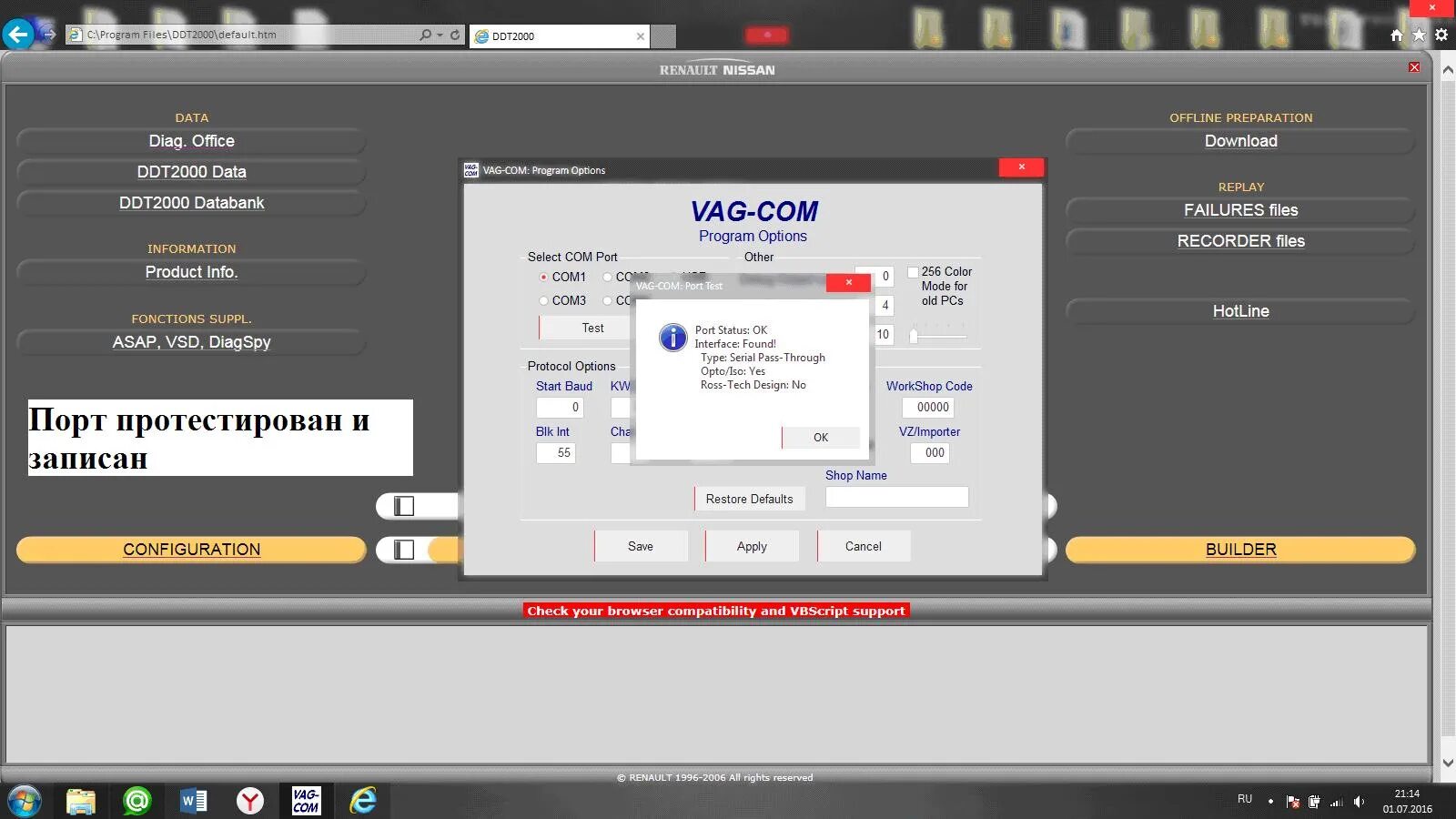Click the slider thumb below 256 Color option

pyautogui.click(x=914, y=337)
